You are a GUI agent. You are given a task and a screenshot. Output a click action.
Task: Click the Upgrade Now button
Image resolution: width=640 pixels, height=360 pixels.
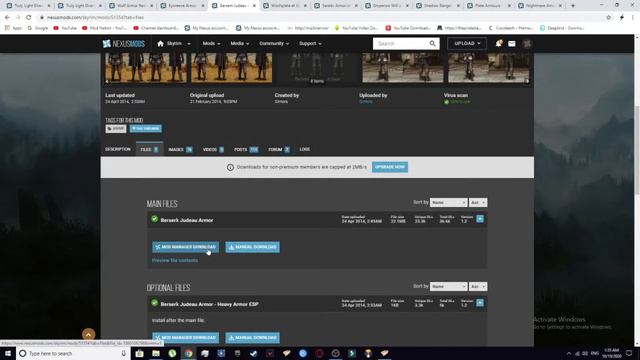[390, 167]
